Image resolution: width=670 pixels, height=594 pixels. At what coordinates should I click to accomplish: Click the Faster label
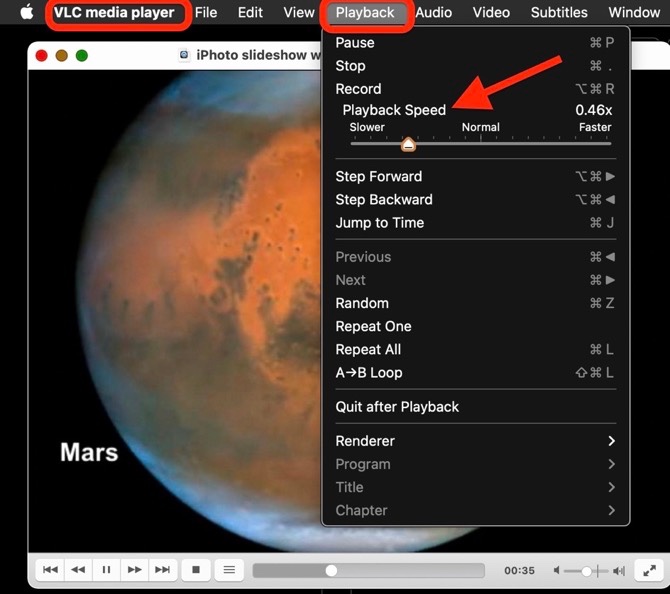click(595, 127)
